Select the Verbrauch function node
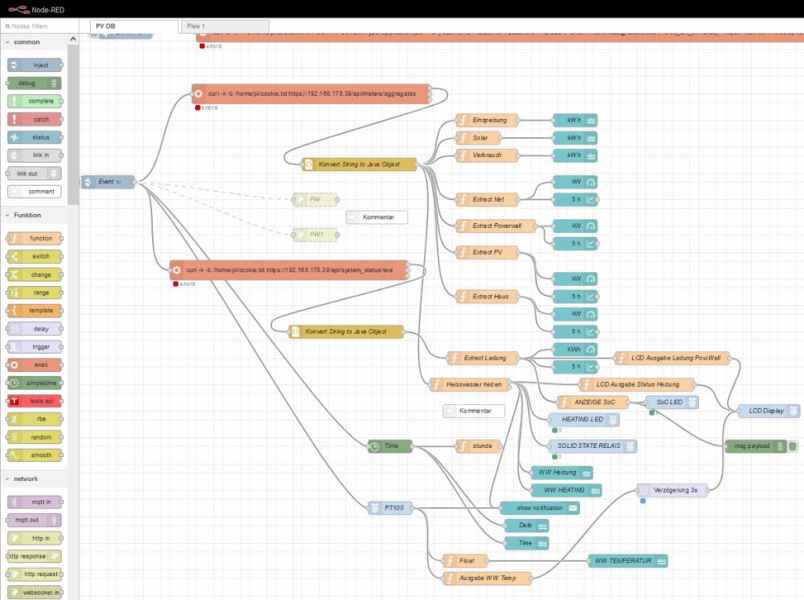Image resolution: width=804 pixels, height=600 pixels. (487, 155)
